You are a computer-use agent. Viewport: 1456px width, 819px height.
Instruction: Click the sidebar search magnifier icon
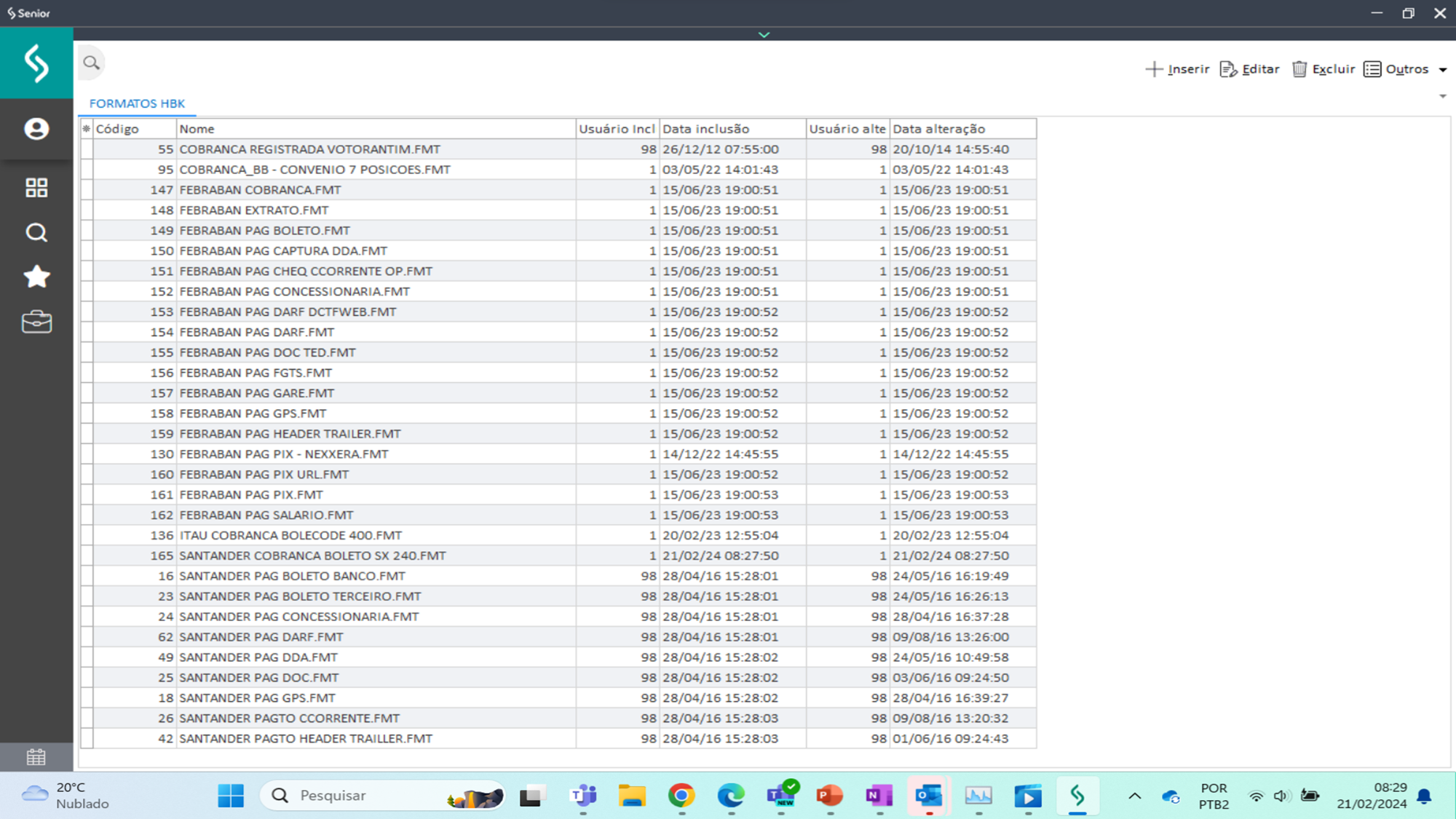[x=36, y=233]
